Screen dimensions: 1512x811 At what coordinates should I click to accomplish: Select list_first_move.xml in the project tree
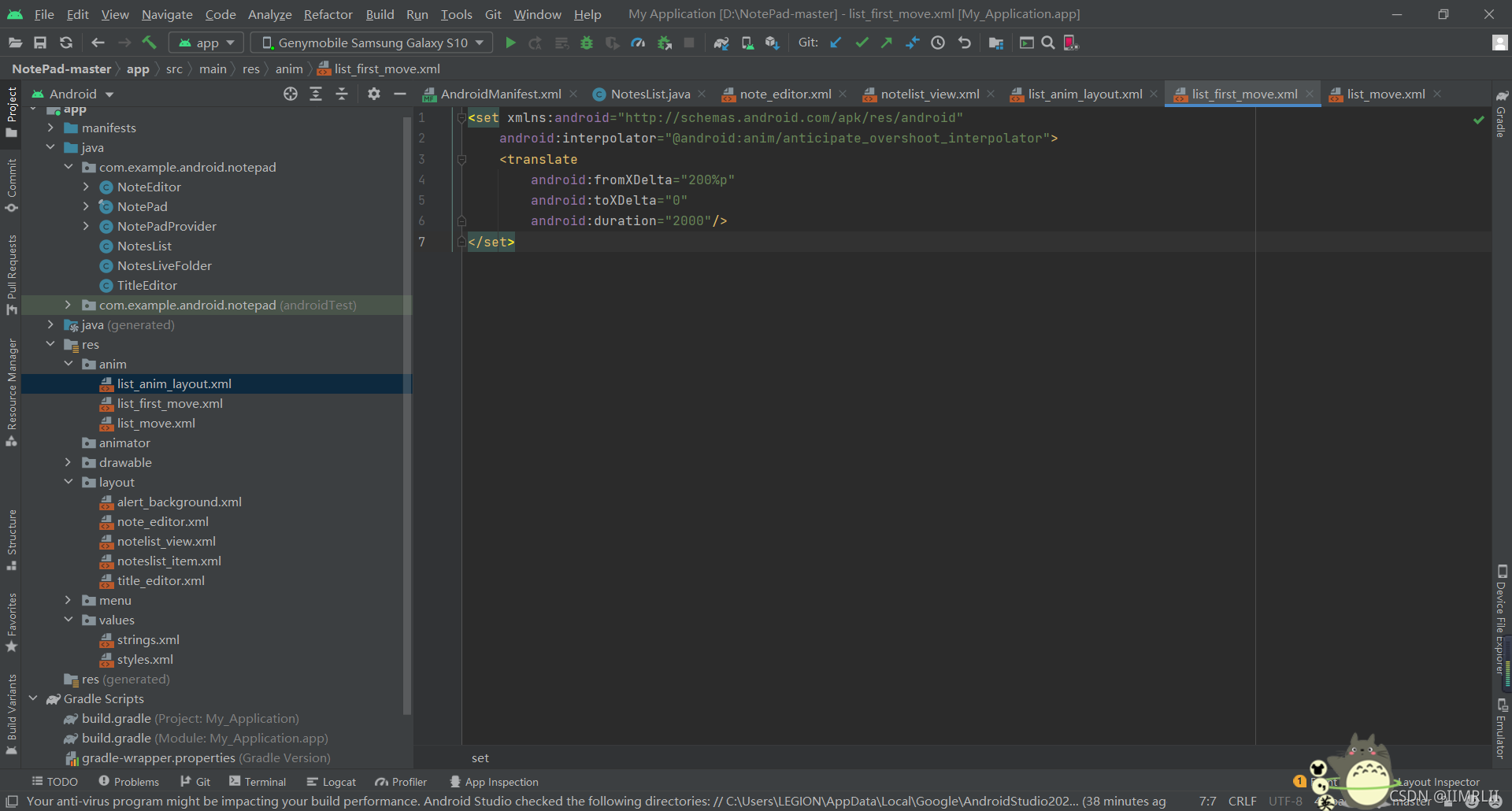click(x=169, y=403)
